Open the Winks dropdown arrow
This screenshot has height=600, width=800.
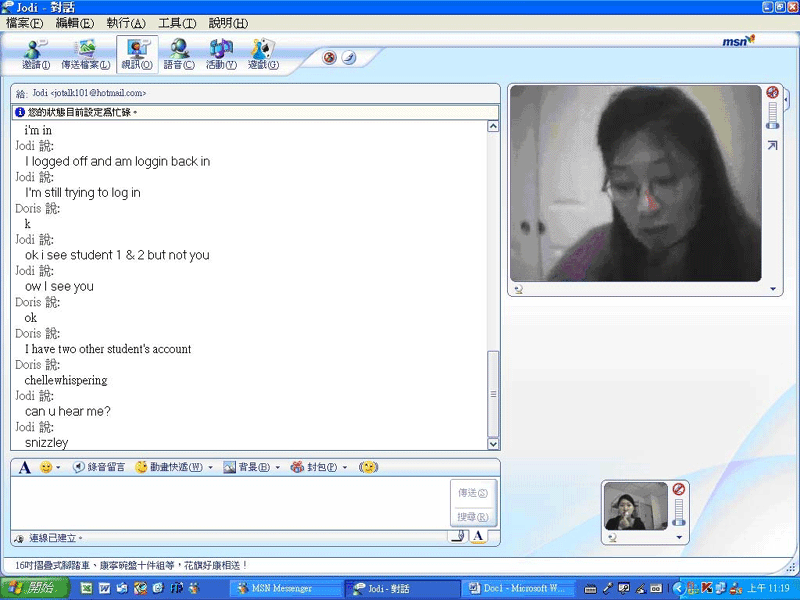(210, 467)
